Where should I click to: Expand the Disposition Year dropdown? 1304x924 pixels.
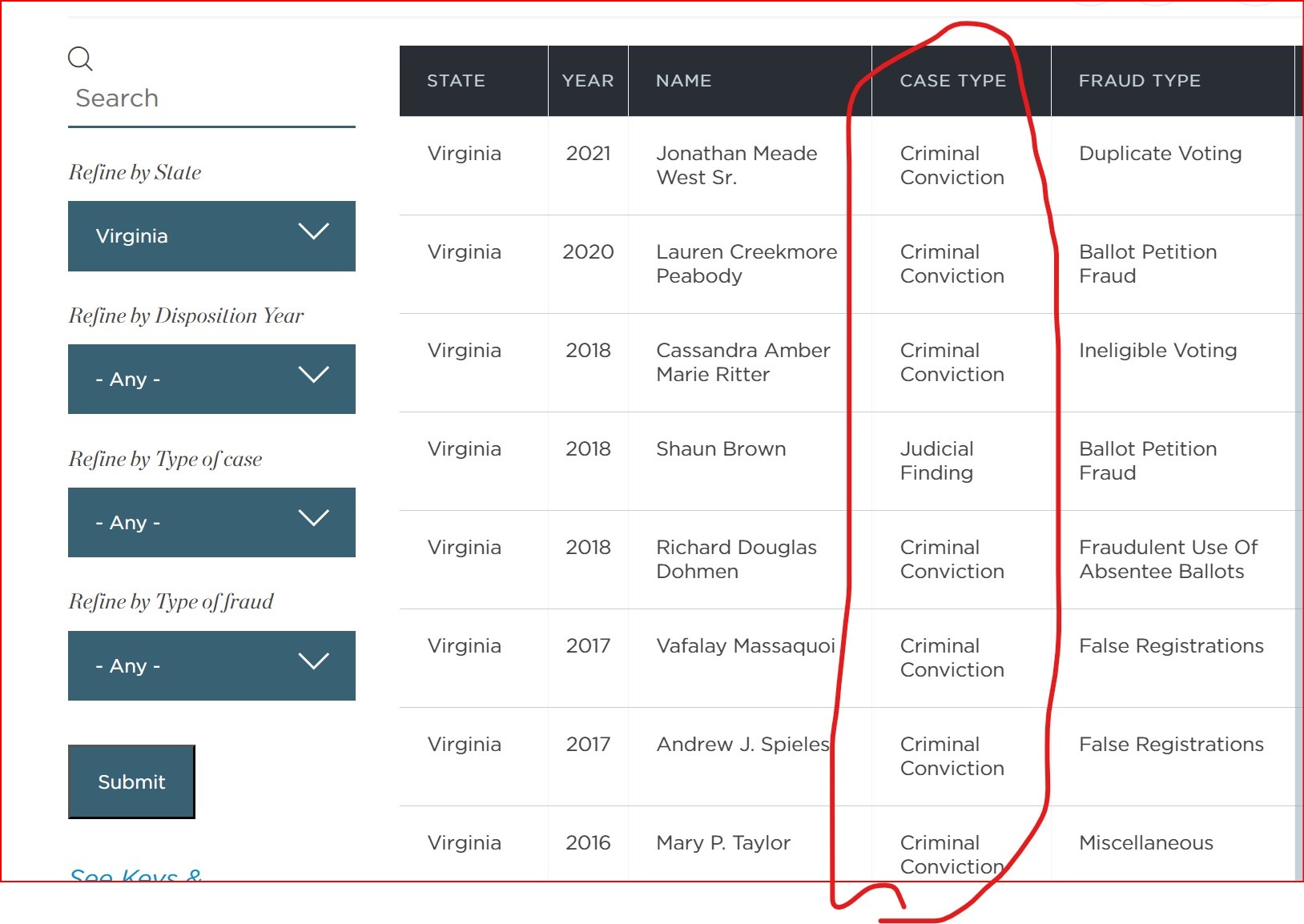(211, 380)
